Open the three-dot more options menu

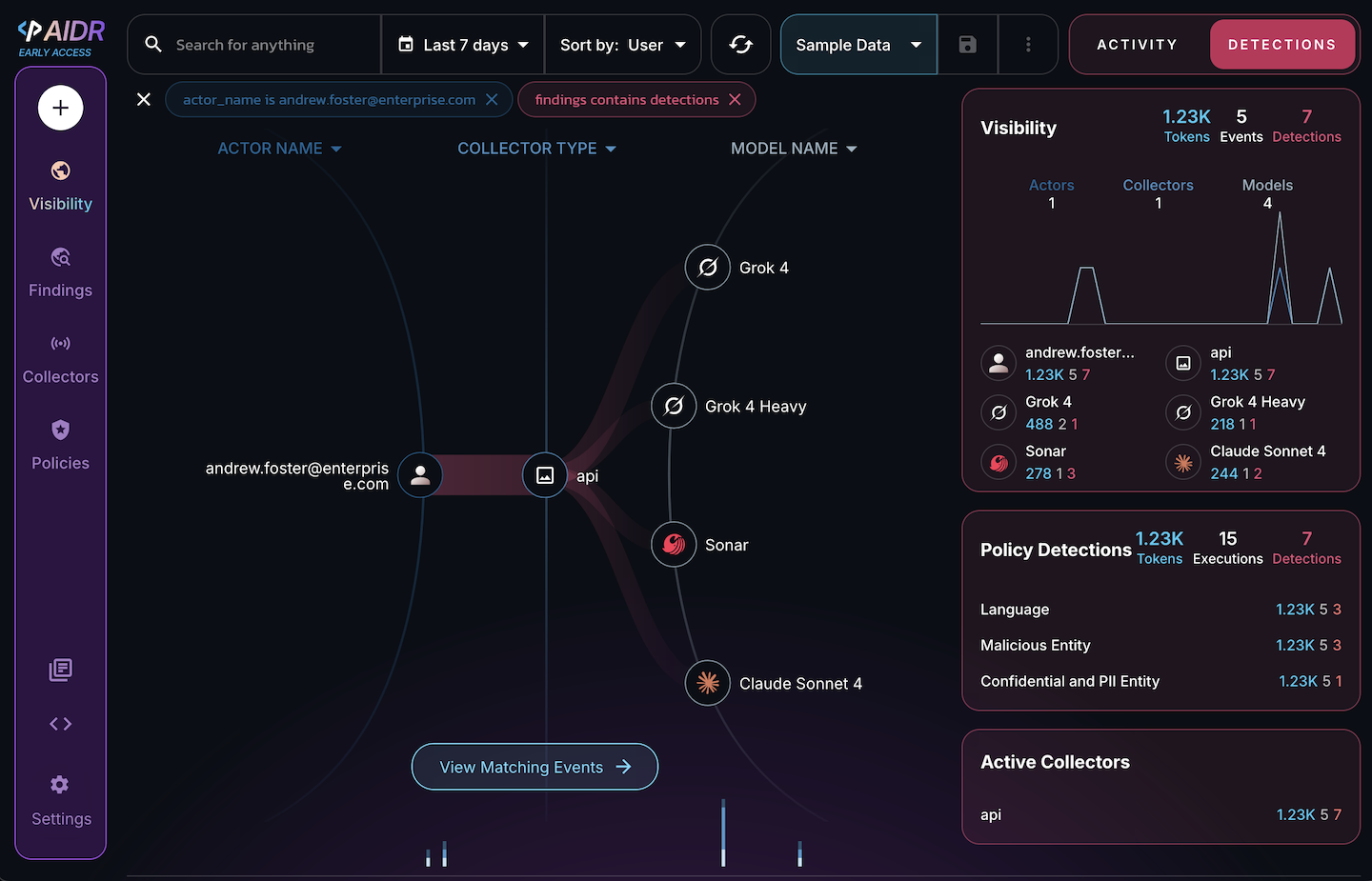coord(1028,45)
